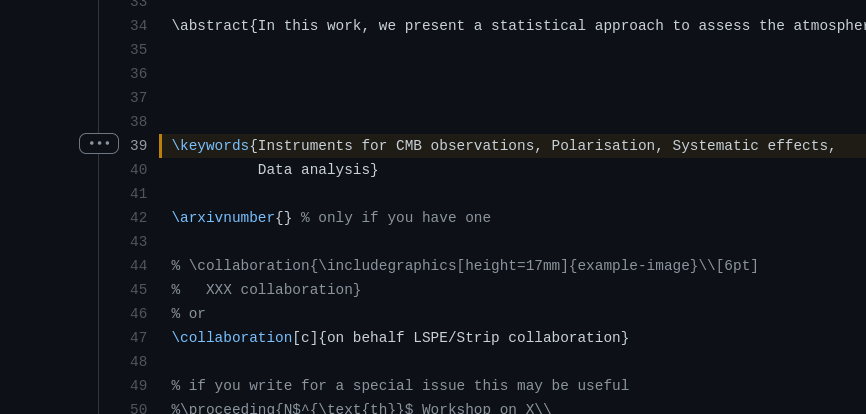Place cursor on 'Data analysis}' text
The height and width of the screenshot is (414, 866).
(318, 170)
